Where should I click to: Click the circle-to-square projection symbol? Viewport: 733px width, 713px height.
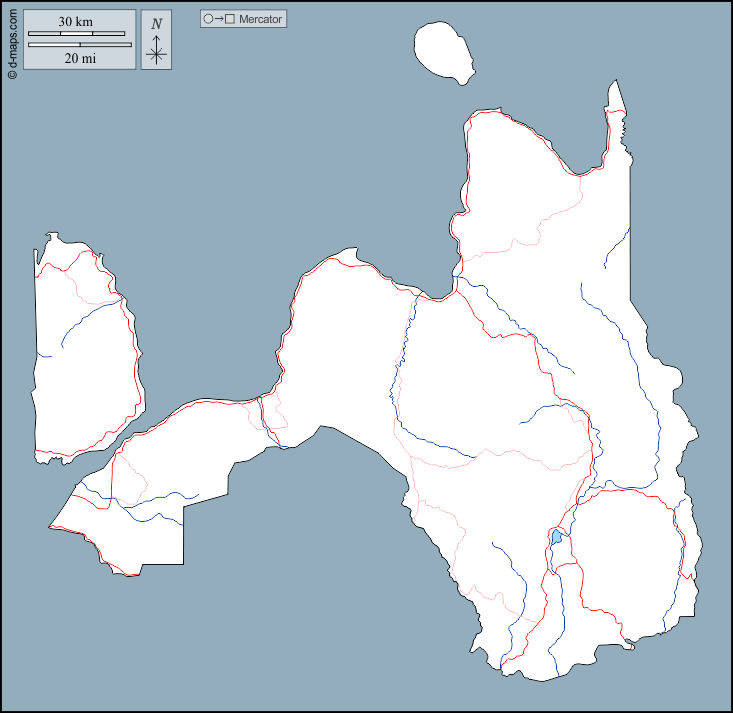click(218, 19)
